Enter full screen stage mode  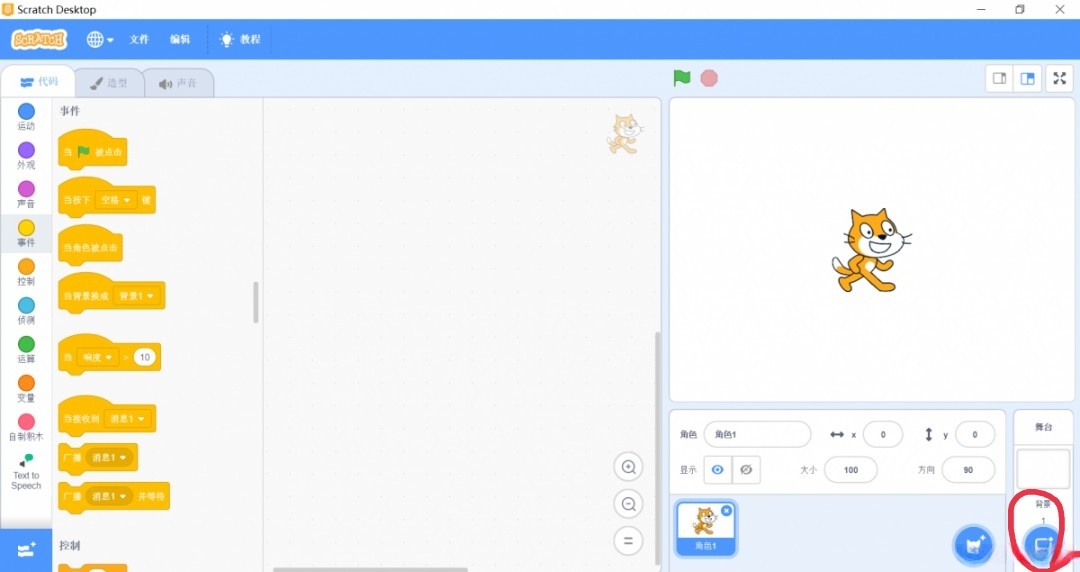(1059, 79)
